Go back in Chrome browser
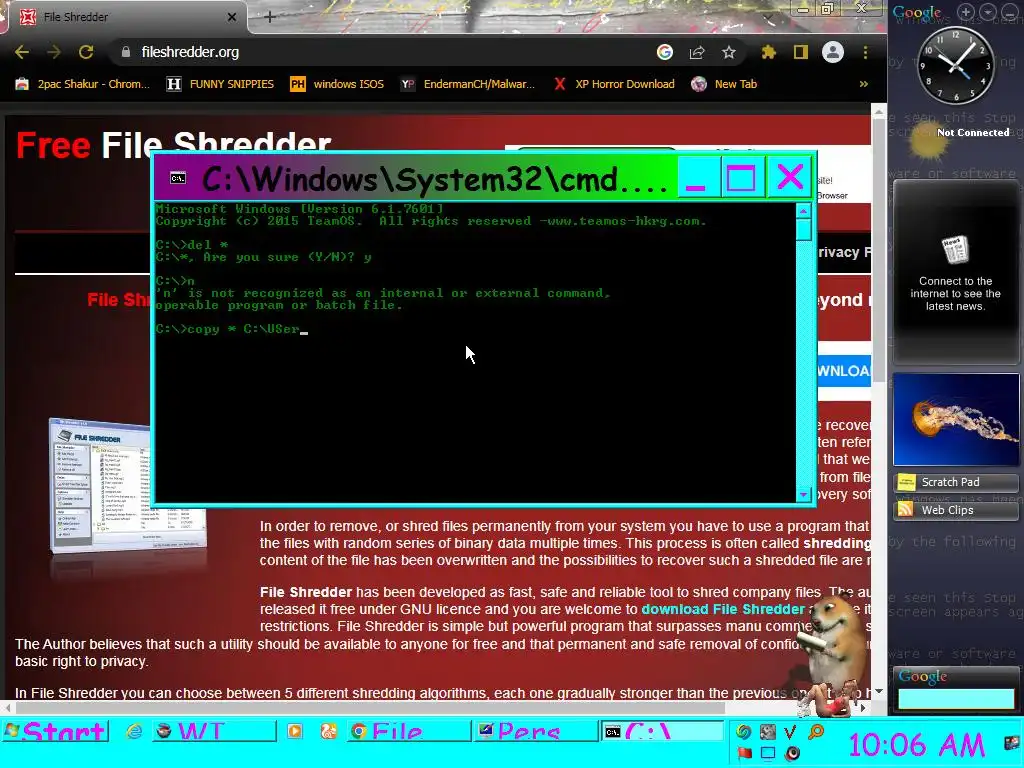Viewport: 1024px width, 768px height. pos(22,52)
